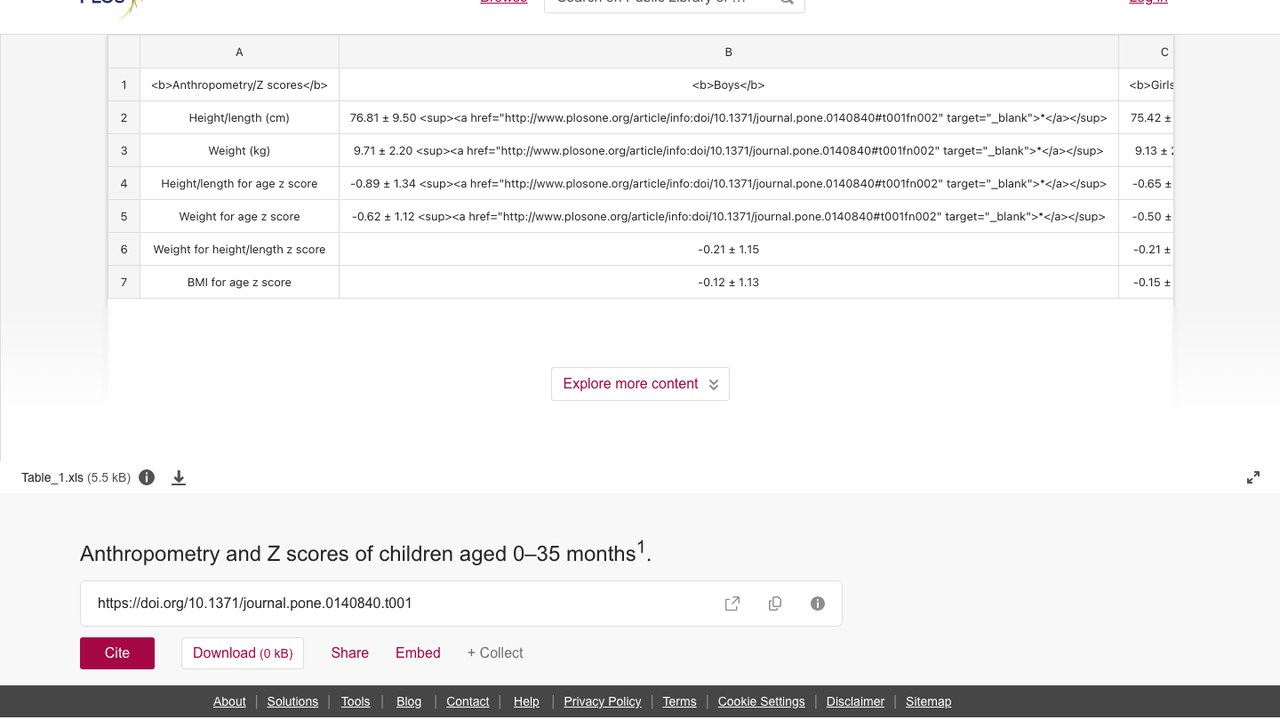Open the Share option
This screenshot has width=1280, height=720.
[x=350, y=653]
